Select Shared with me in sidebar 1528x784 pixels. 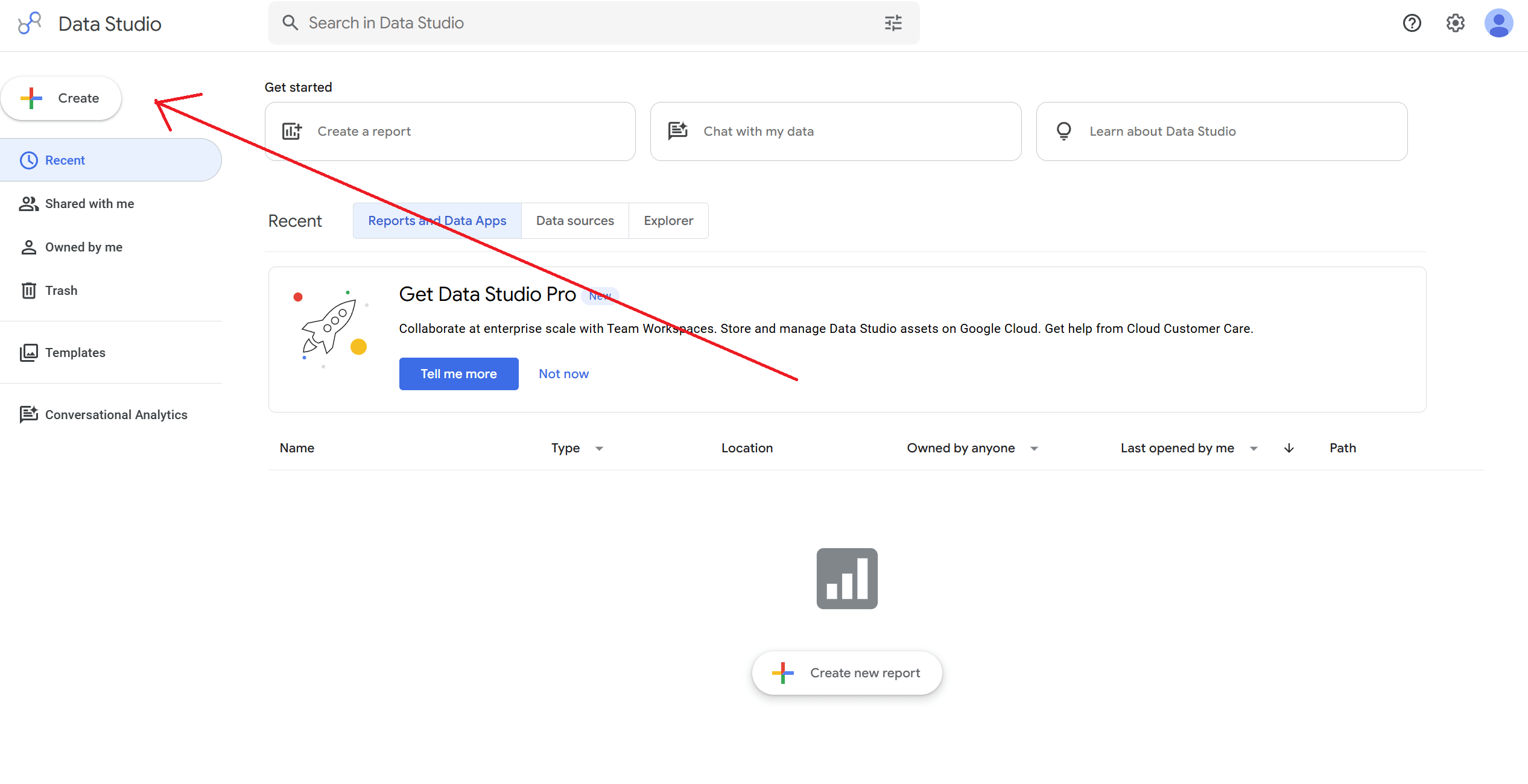(111, 204)
